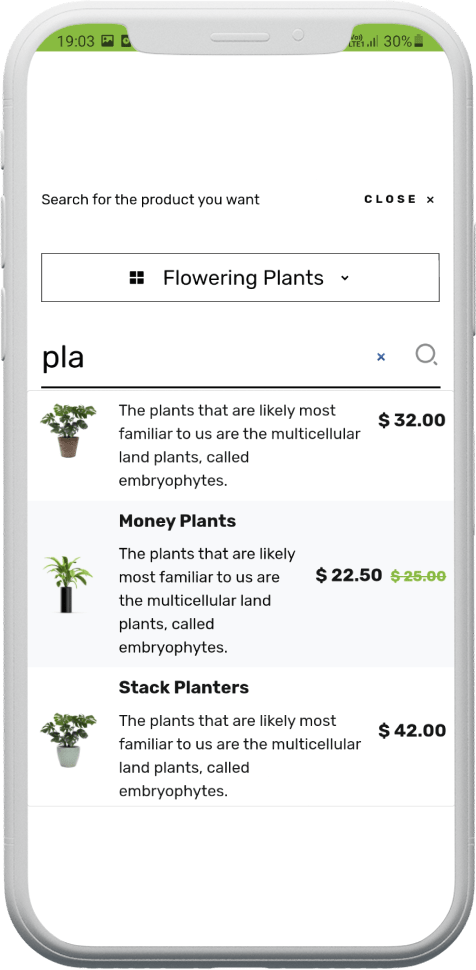Click the $ 32.00 price of the first result
The width and height of the screenshot is (476, 970).
point(412,421)
